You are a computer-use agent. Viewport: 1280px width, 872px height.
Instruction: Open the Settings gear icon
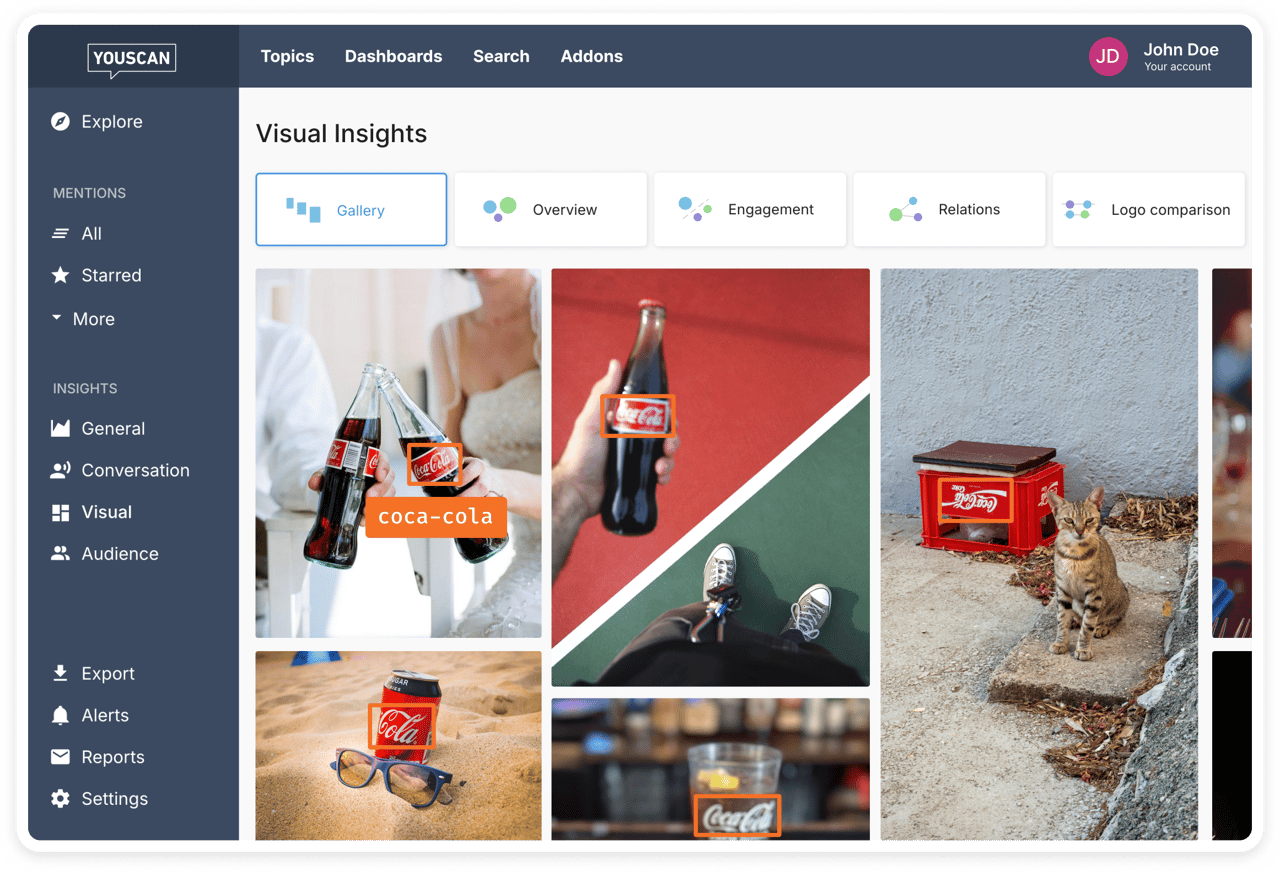tap(61, 798)
